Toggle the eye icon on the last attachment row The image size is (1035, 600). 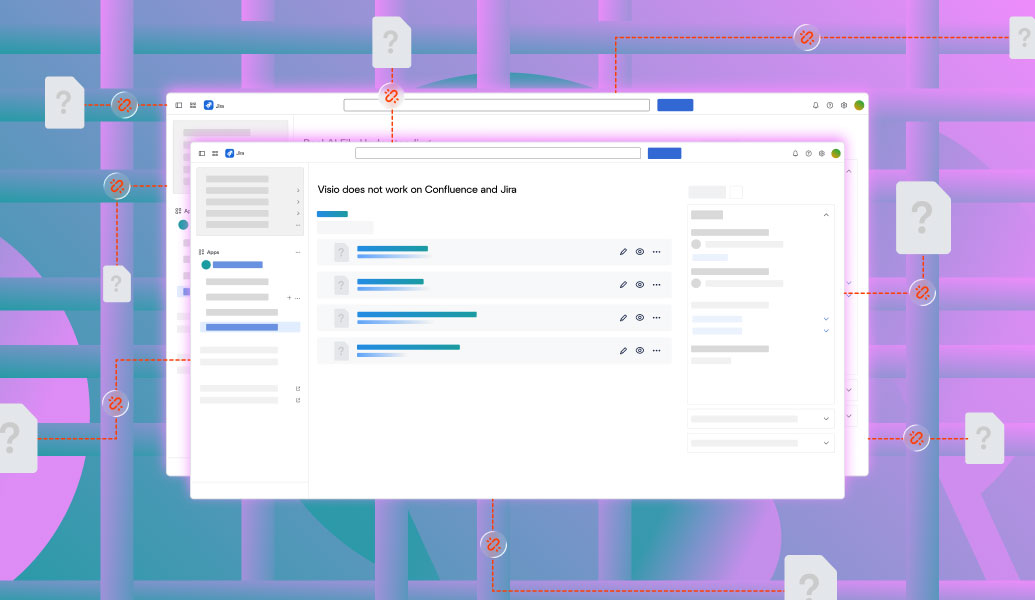coord(640,350)
